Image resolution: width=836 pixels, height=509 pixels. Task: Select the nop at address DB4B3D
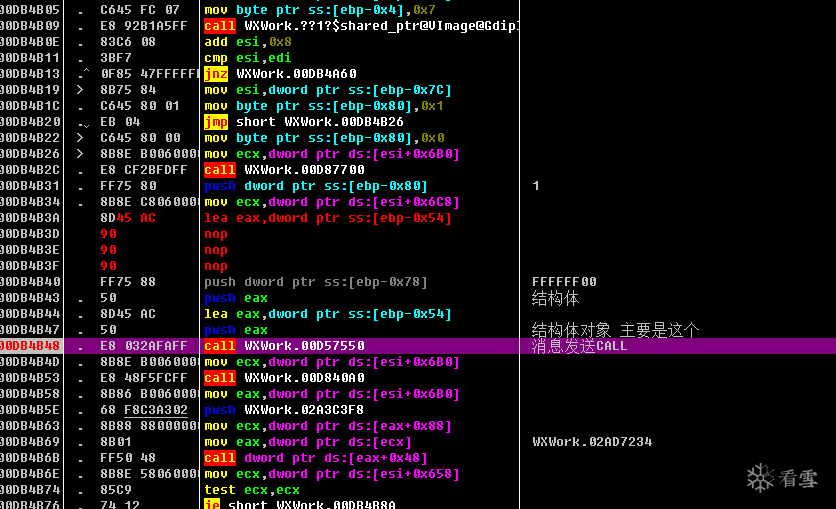coord(216,234)
